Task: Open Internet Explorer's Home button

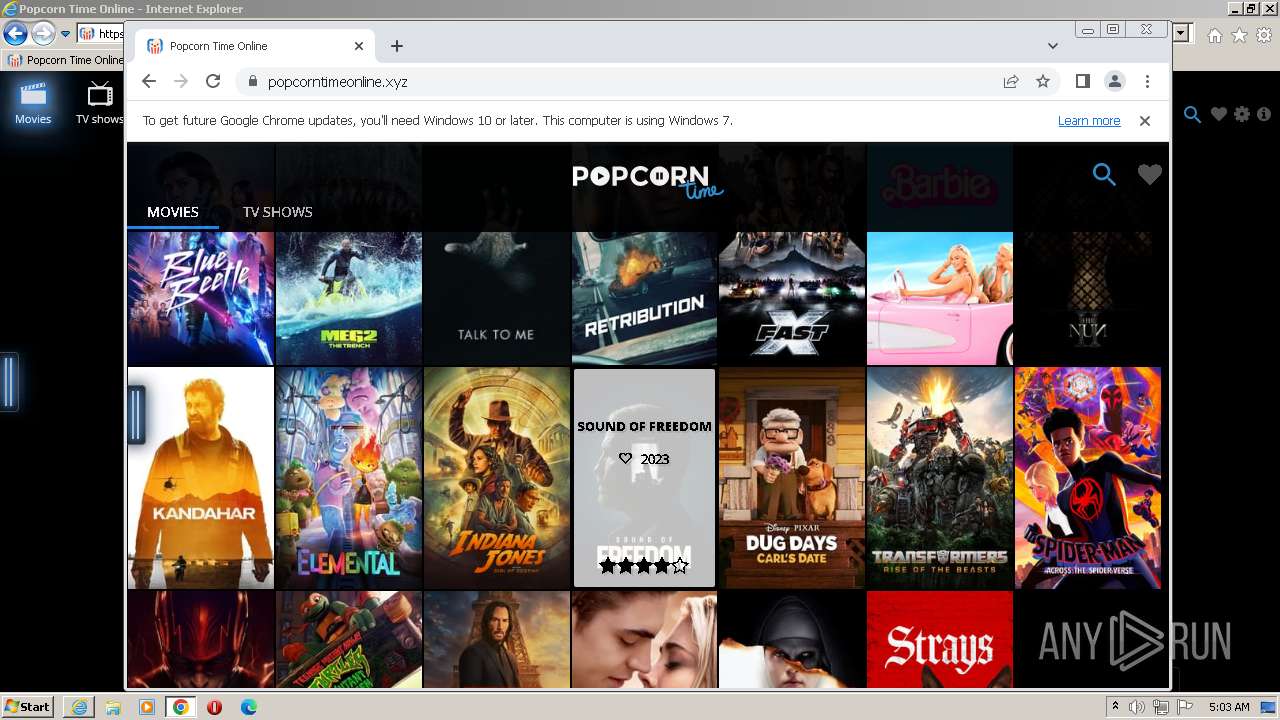Action: 1214,35
